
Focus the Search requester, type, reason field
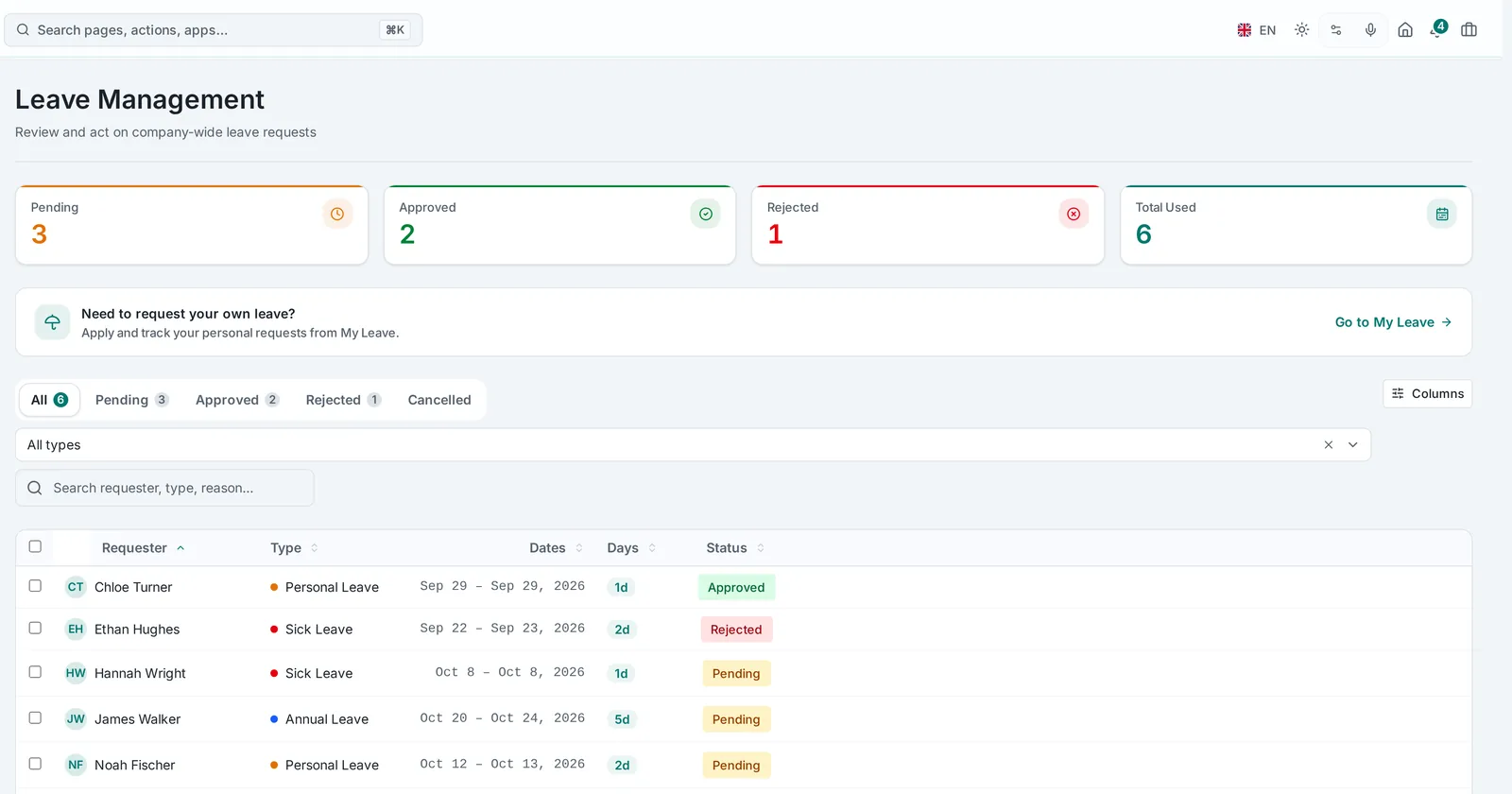tap(164, 488)
